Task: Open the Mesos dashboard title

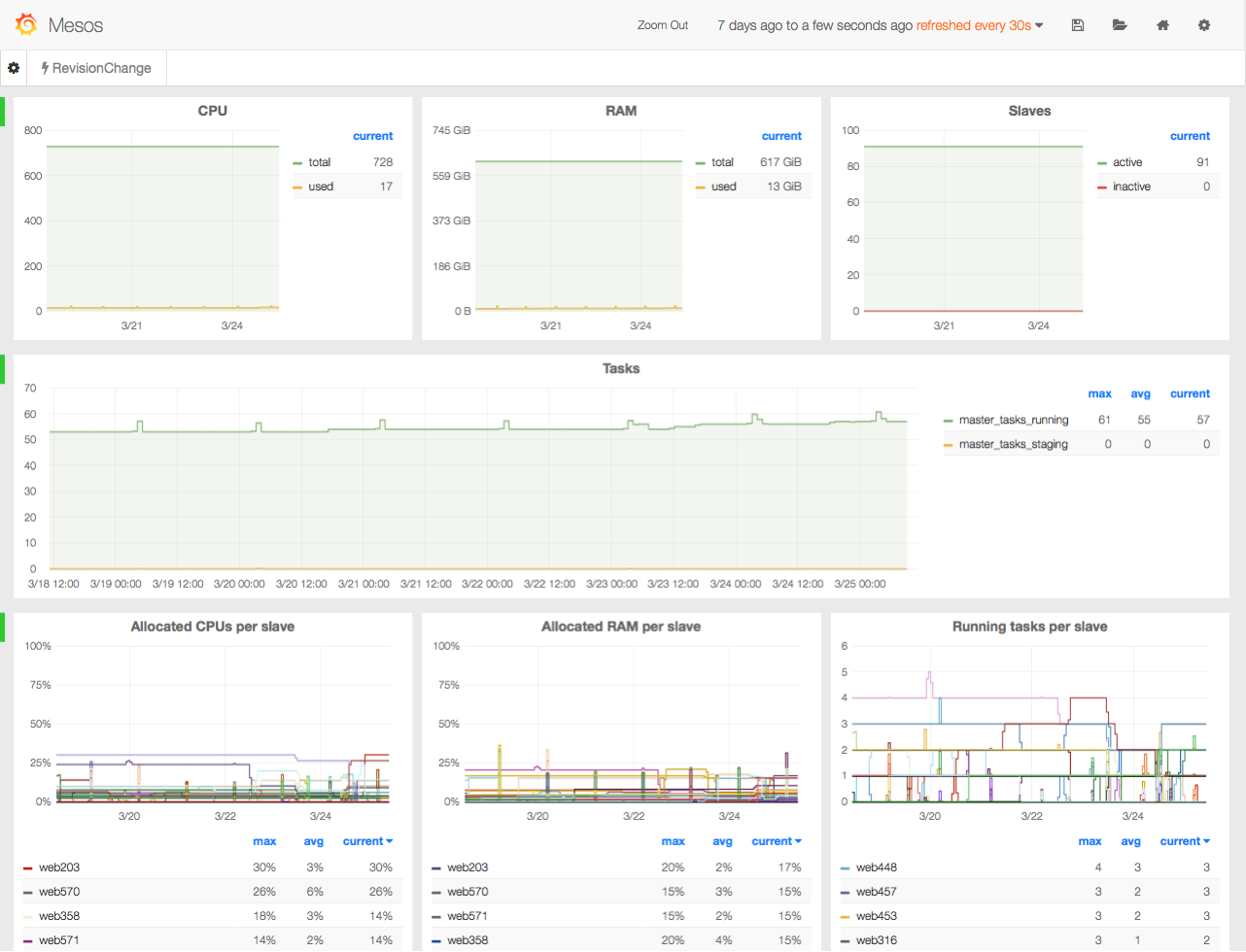Action: (x=76, y=25)
